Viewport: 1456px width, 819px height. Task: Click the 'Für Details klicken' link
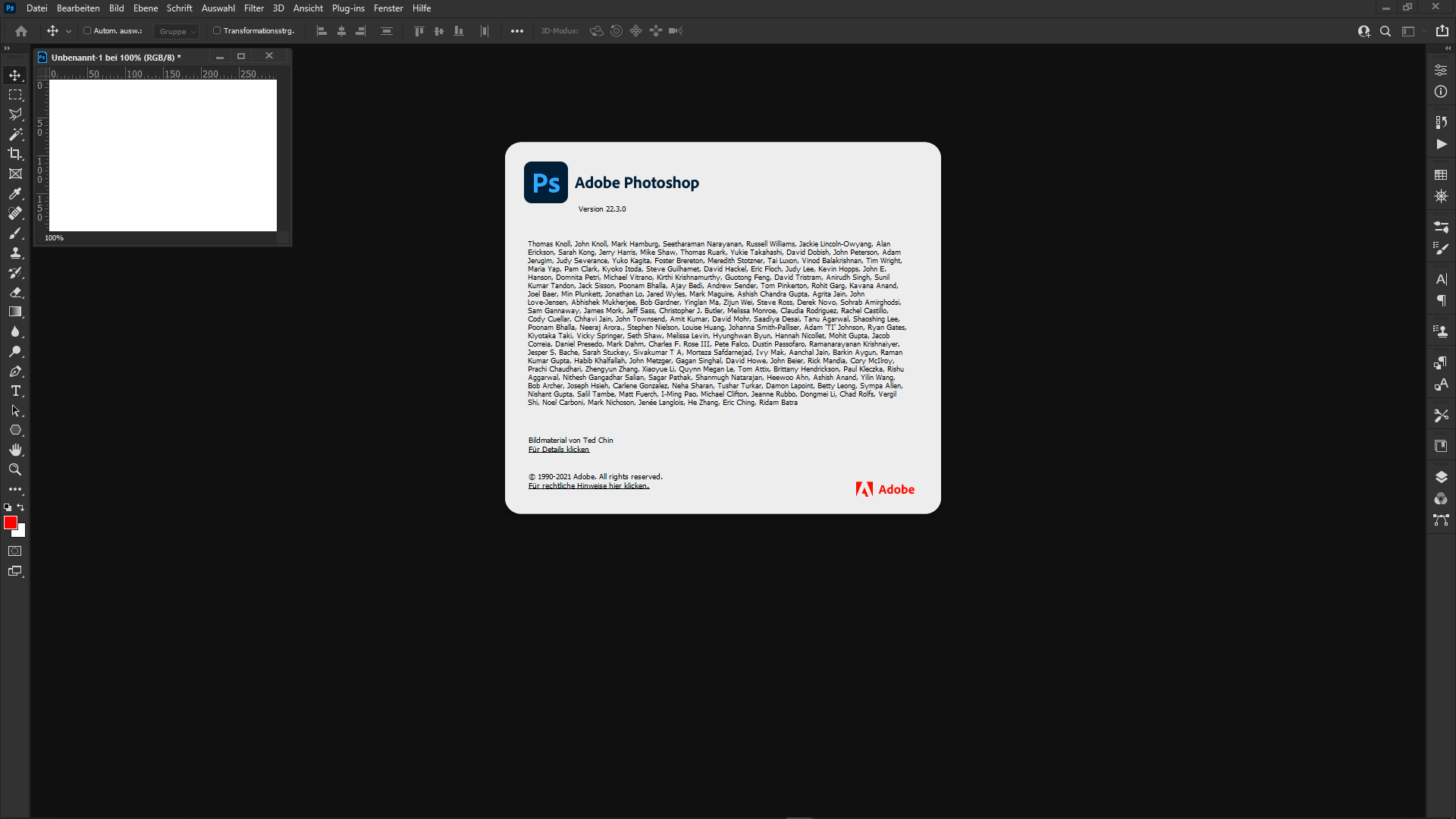click(559, 450)
